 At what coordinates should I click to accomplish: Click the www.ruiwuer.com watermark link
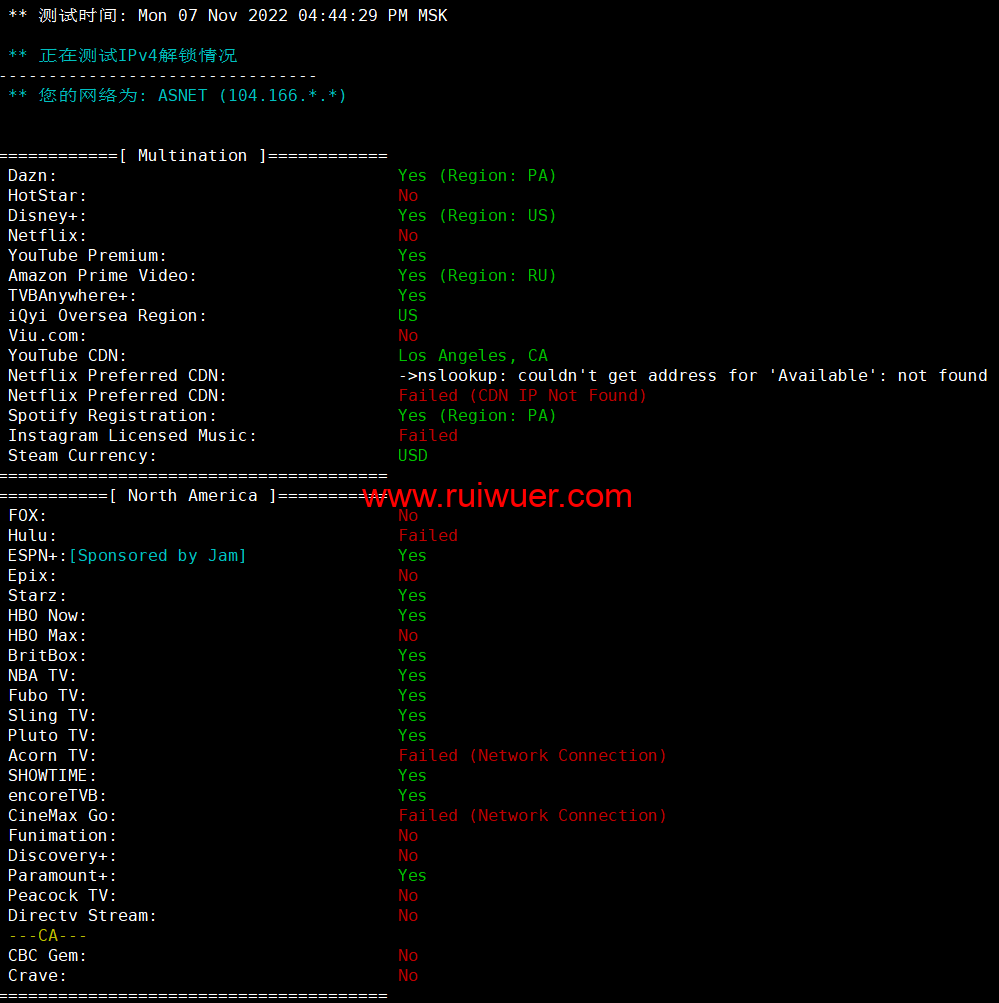(x=497, y=496)
